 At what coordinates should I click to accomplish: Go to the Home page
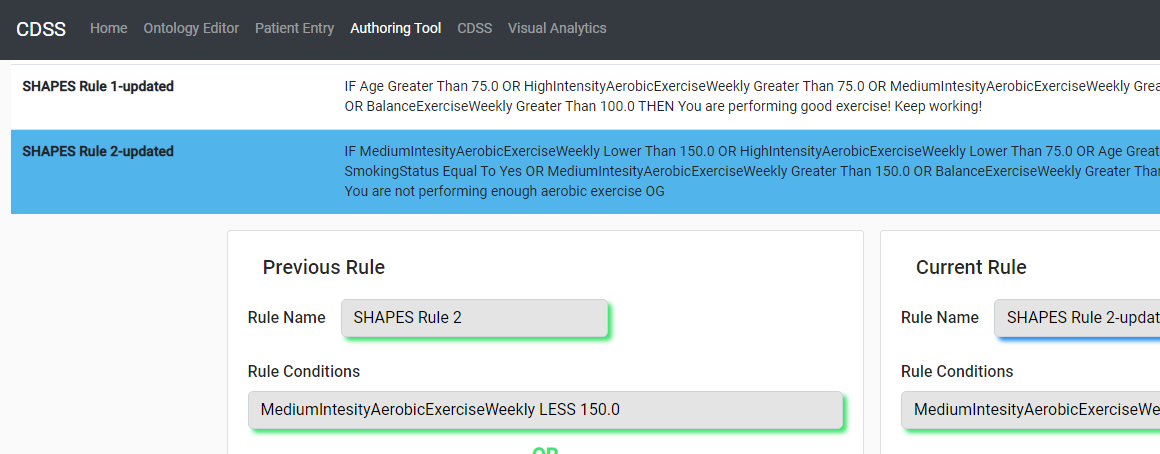(x=109, y=28)
